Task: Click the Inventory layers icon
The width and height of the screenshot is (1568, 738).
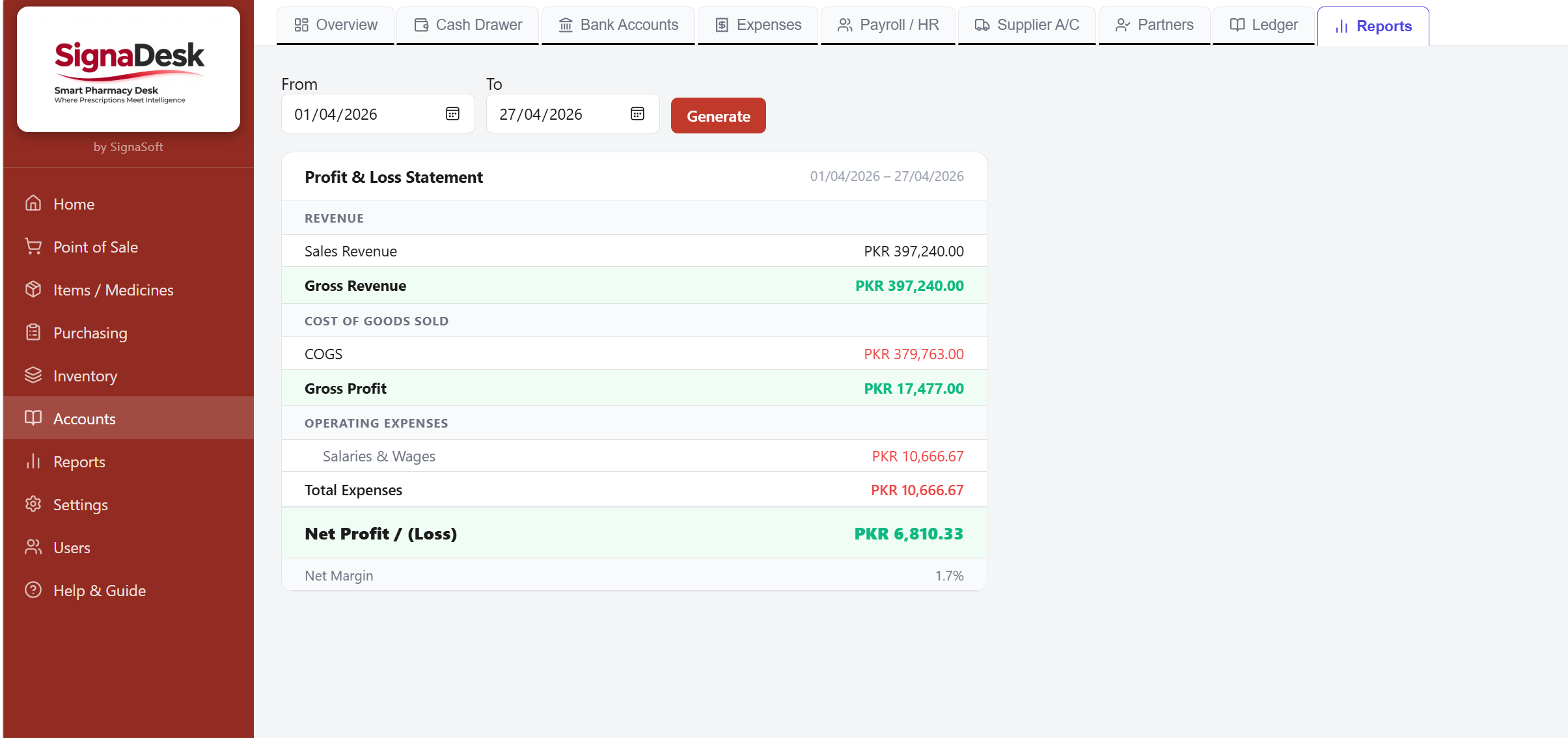Action: point(33,376)
